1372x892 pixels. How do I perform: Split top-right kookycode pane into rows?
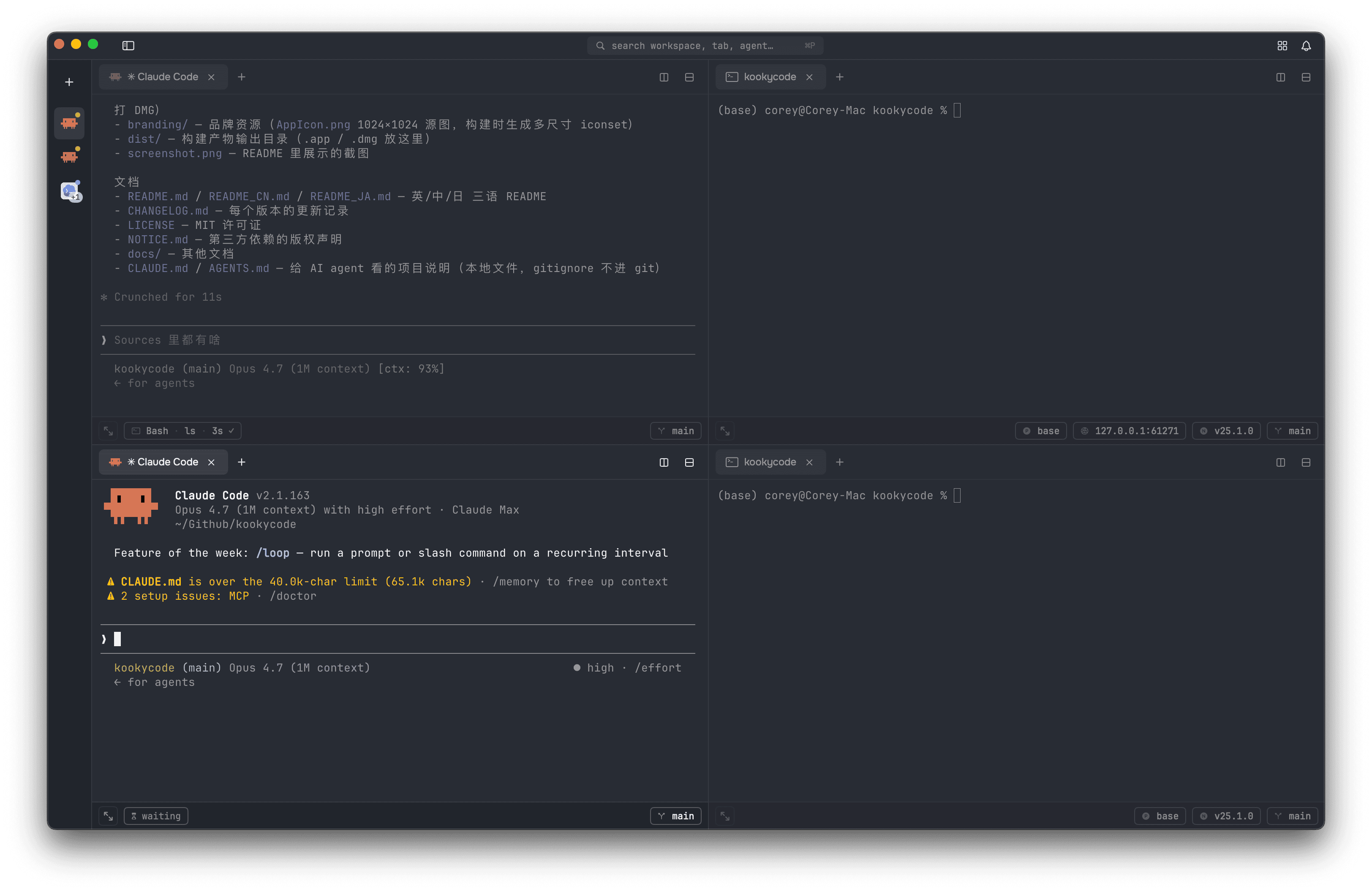point(1306,77)
